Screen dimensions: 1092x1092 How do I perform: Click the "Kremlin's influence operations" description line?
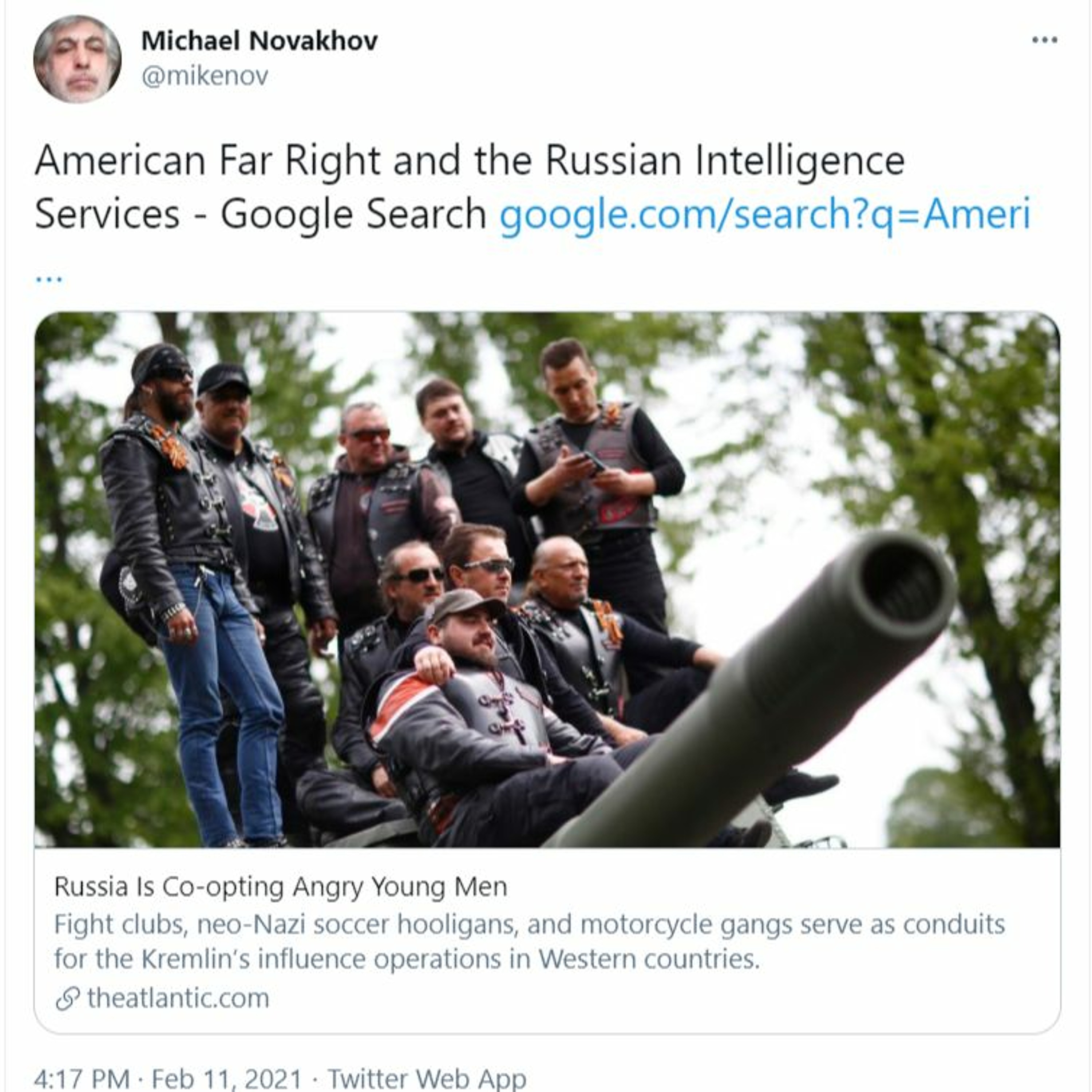(x=407, y=959)
